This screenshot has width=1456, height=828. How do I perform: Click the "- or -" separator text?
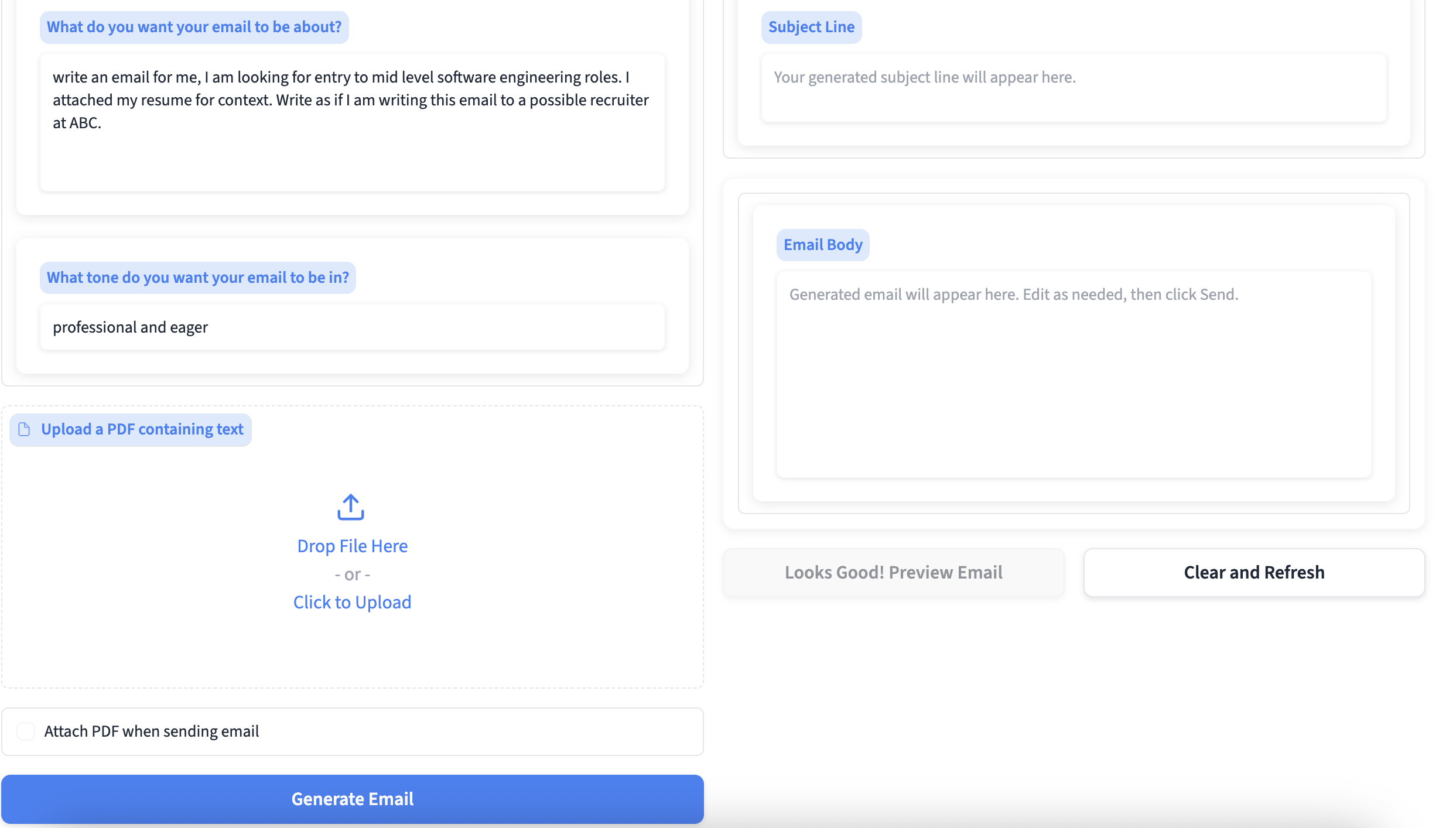(352, 575)
